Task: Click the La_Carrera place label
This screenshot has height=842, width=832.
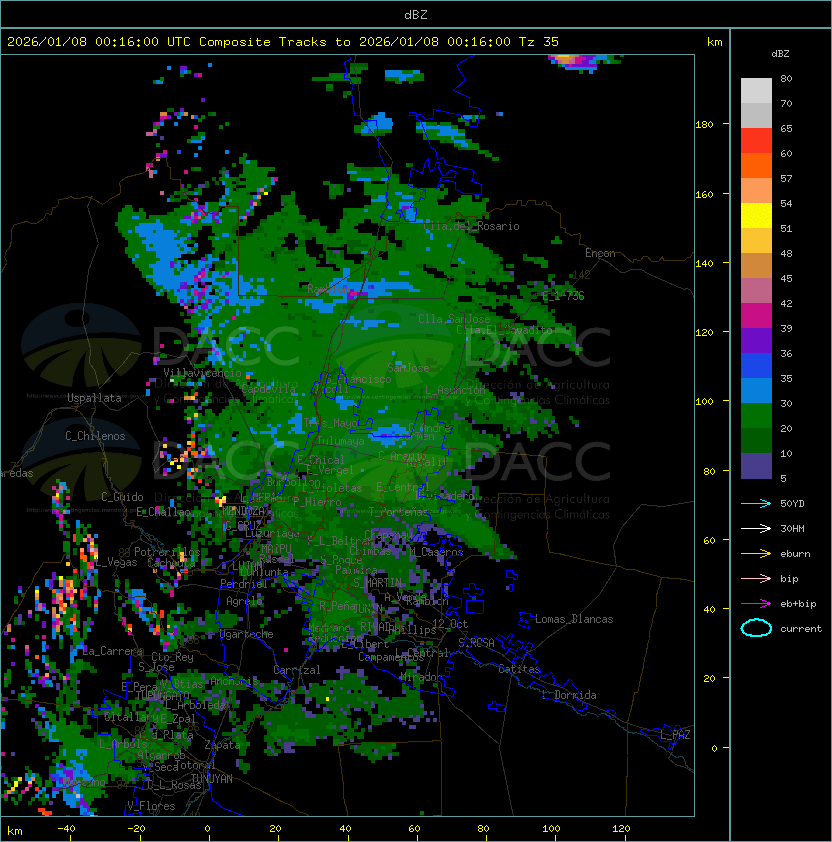Action: [113, 651]
